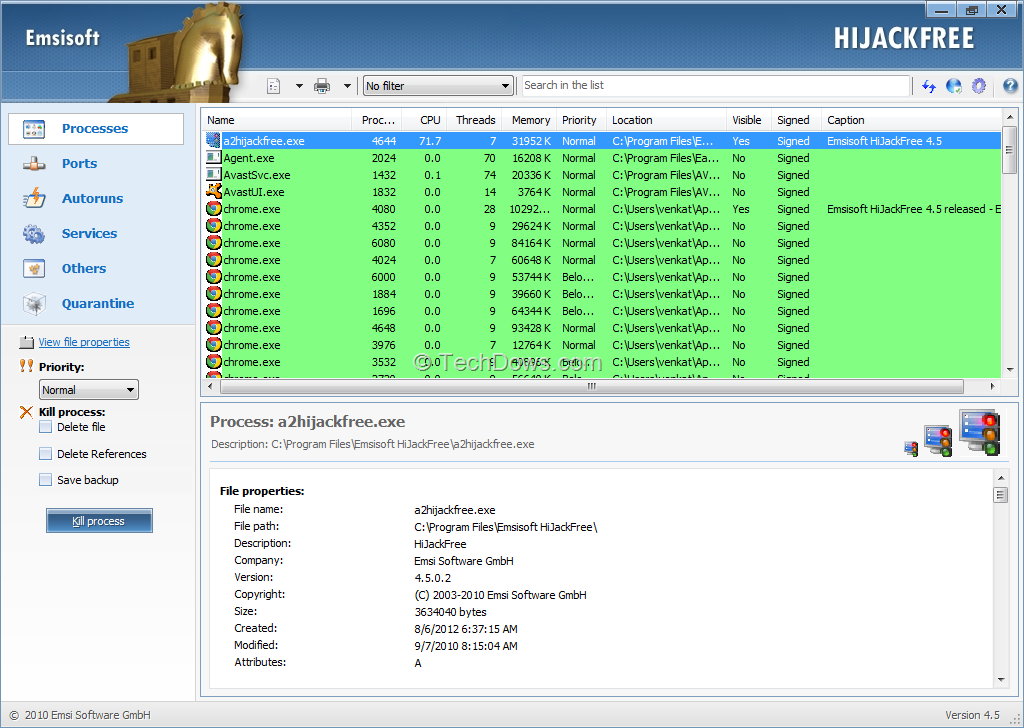The width and height of the screenshot is (1024, 728).
Task: Click chrome icon for process 4080
Action: point(214,208)
